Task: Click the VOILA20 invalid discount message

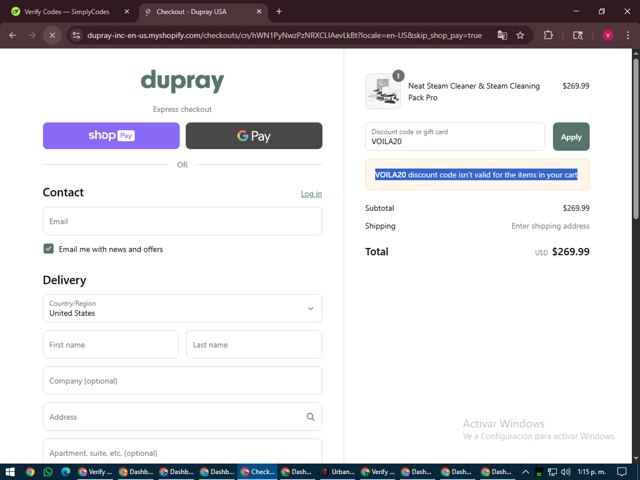Action: [x=477, y=175]
